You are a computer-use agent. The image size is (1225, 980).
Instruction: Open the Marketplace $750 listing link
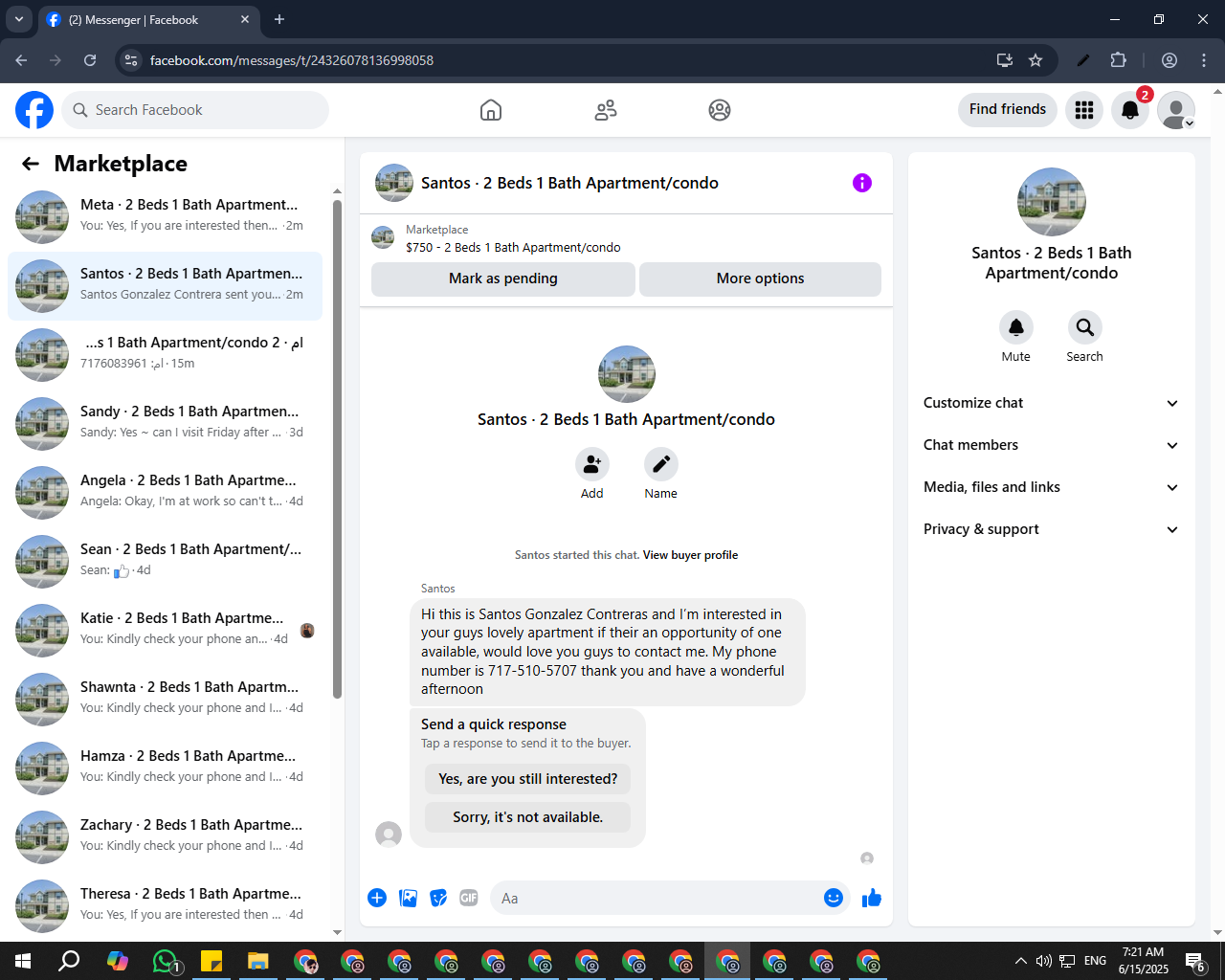(x=513, y=247)
